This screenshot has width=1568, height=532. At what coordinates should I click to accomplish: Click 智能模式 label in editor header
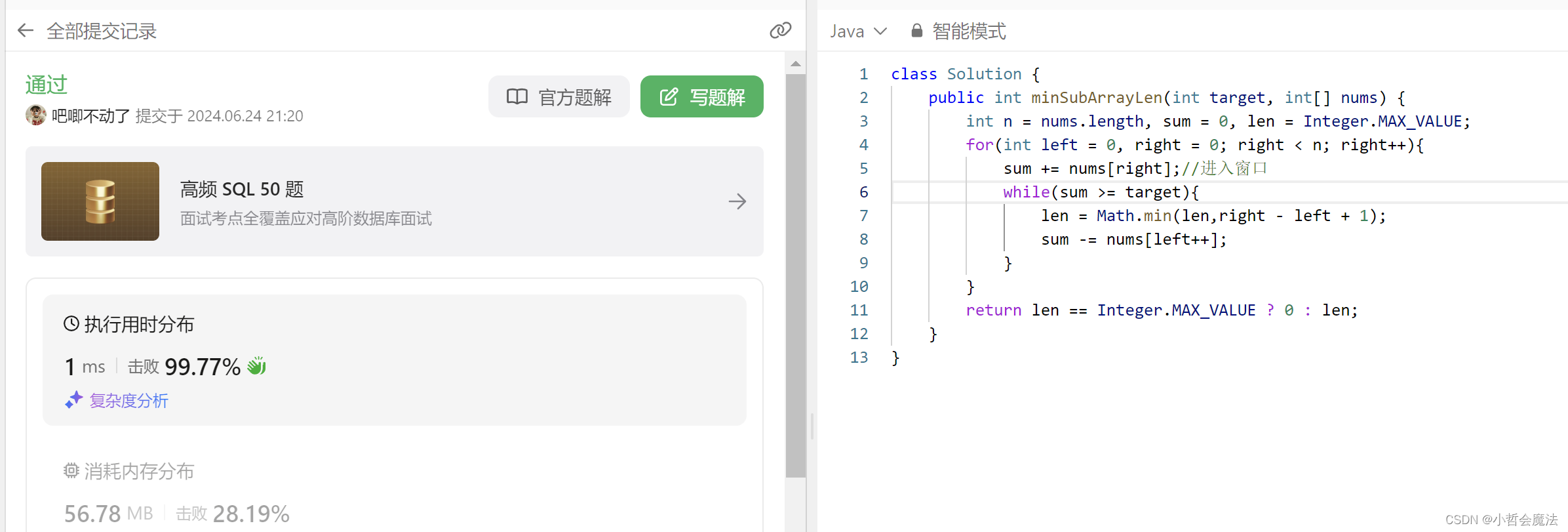(969, 31)
